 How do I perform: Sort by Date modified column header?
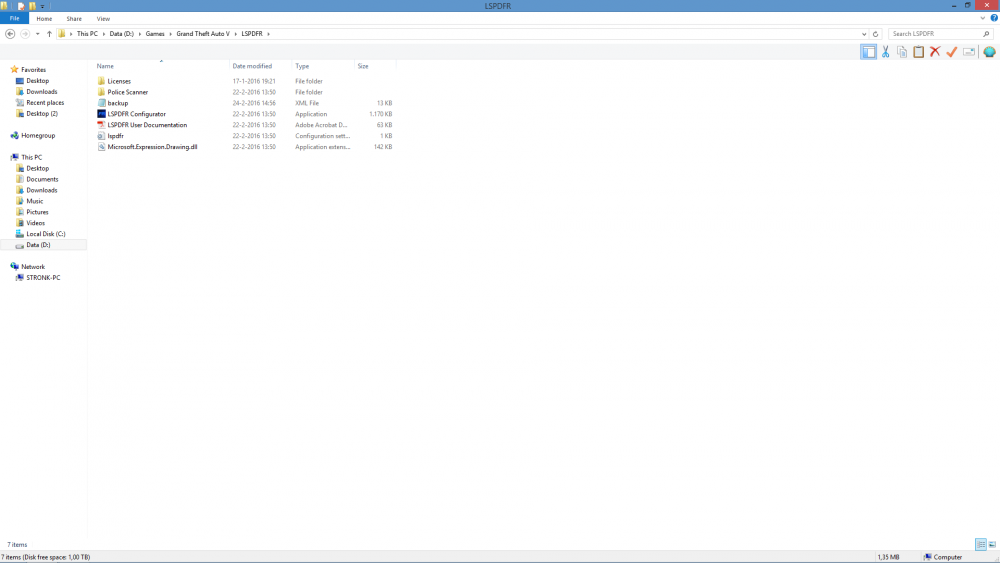point(252,66)
